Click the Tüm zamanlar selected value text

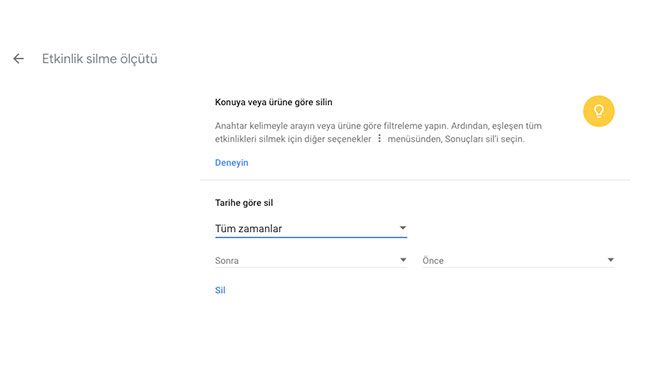coord(248,229)
